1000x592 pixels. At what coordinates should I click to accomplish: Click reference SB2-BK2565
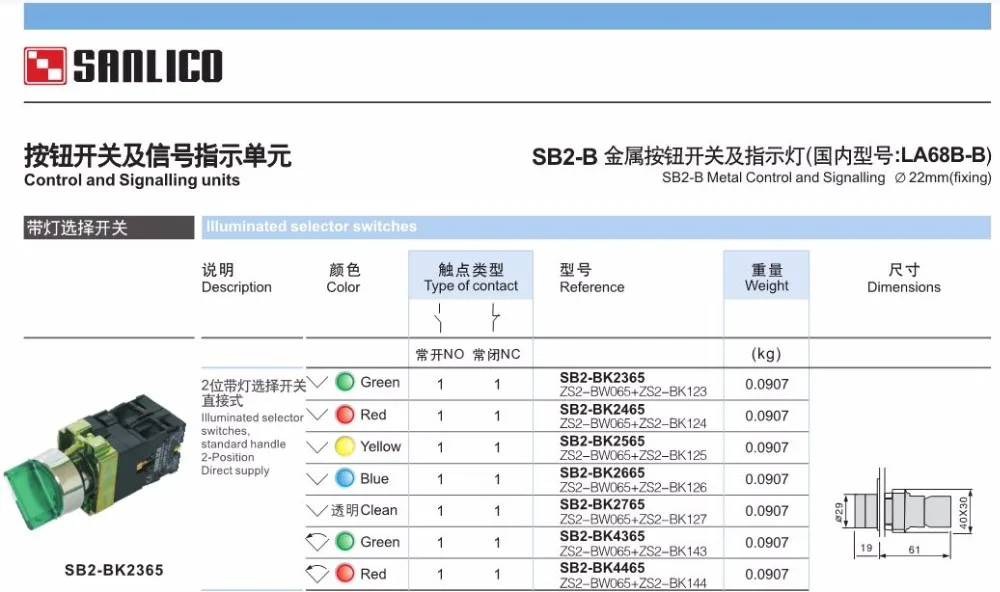click(602, 441)
